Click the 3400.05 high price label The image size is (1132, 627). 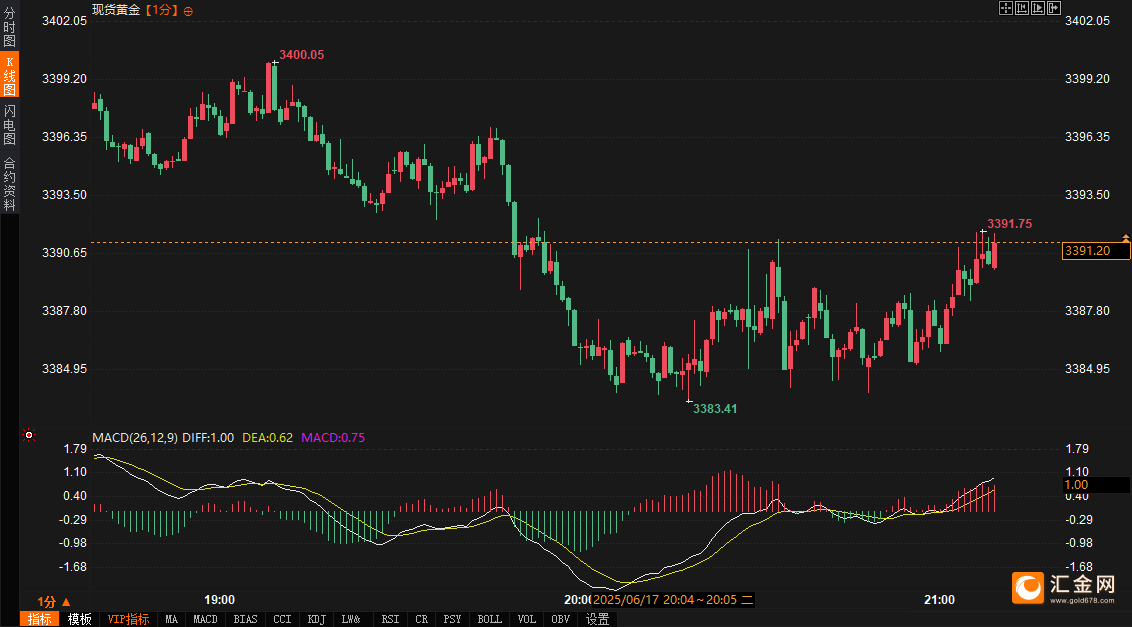[302, 55]
